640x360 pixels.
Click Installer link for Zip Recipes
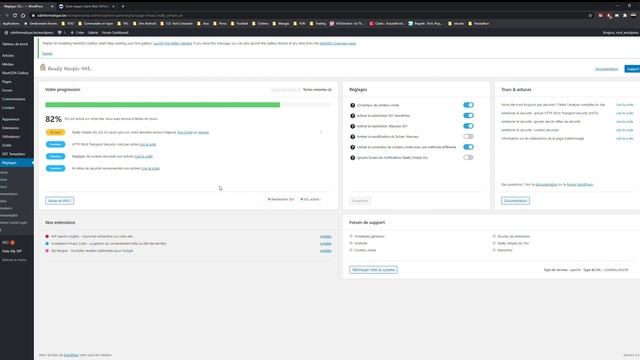[325, 251]
